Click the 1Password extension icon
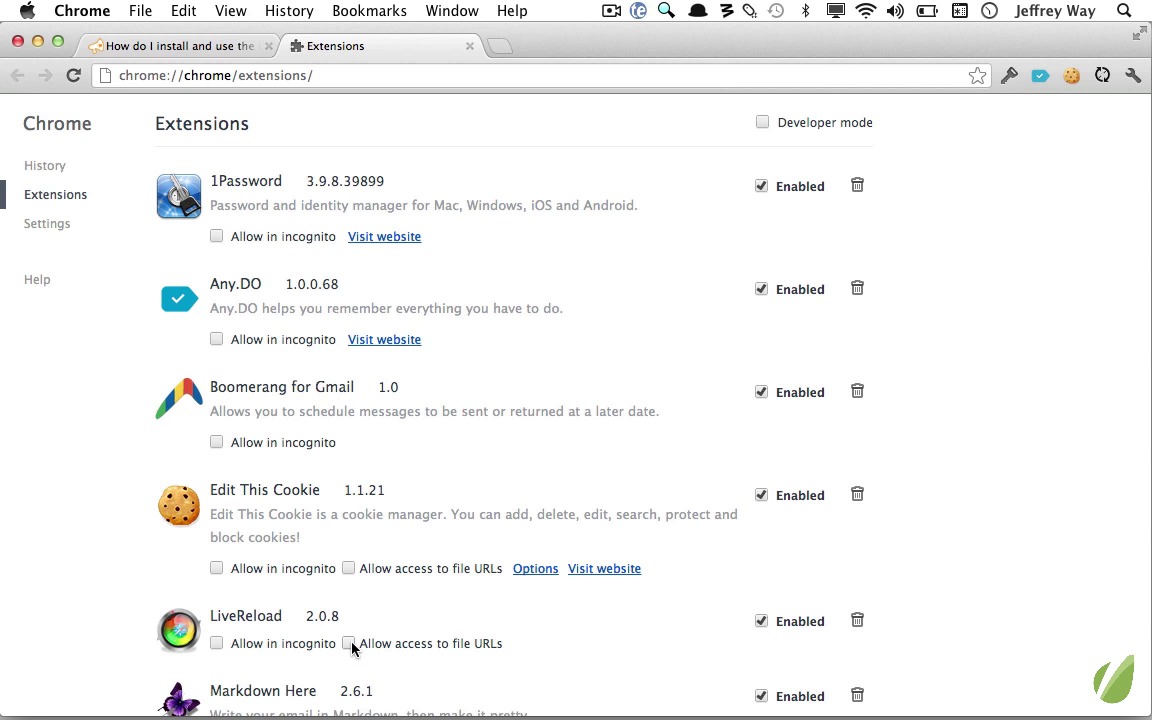 coord(179,196)
